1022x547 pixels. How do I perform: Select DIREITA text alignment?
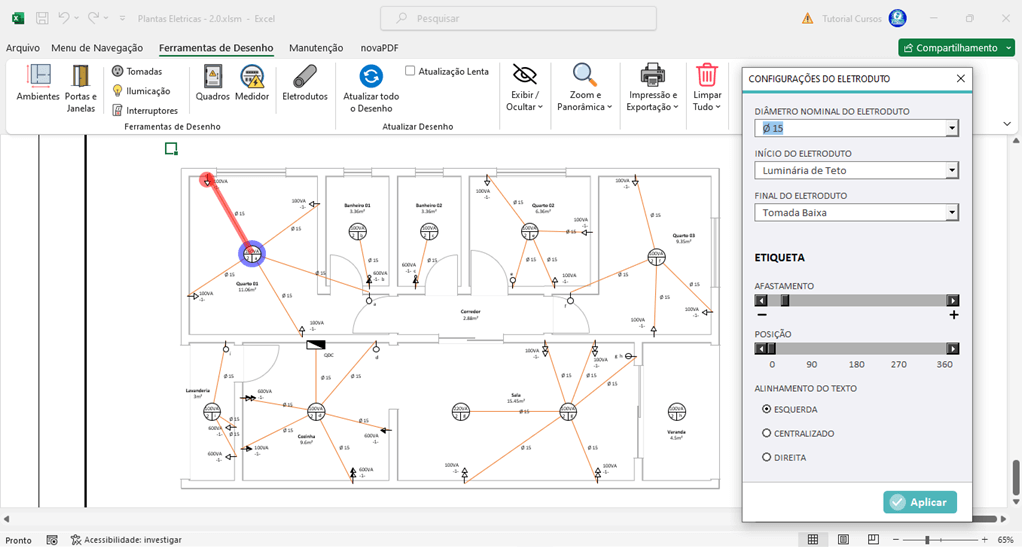tap(766, 457)
